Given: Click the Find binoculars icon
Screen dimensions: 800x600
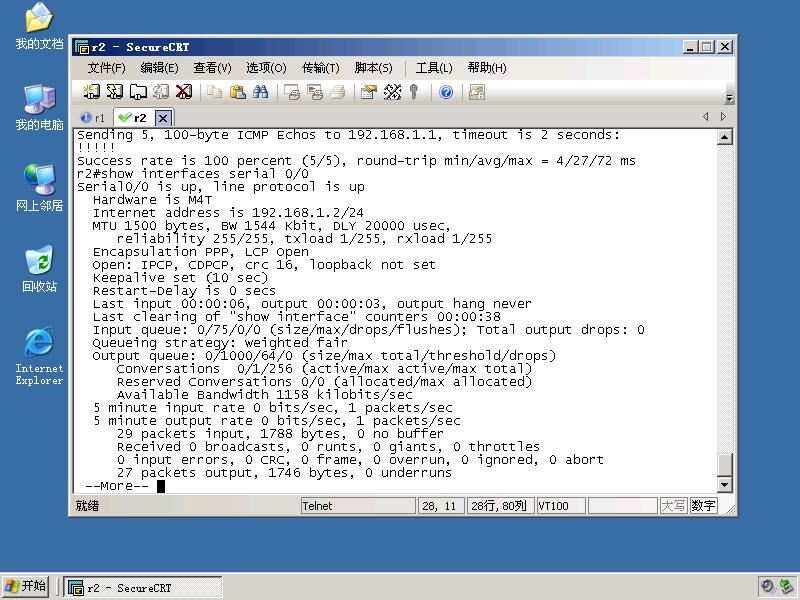Looking at the screenshot, I should [261, 92].
